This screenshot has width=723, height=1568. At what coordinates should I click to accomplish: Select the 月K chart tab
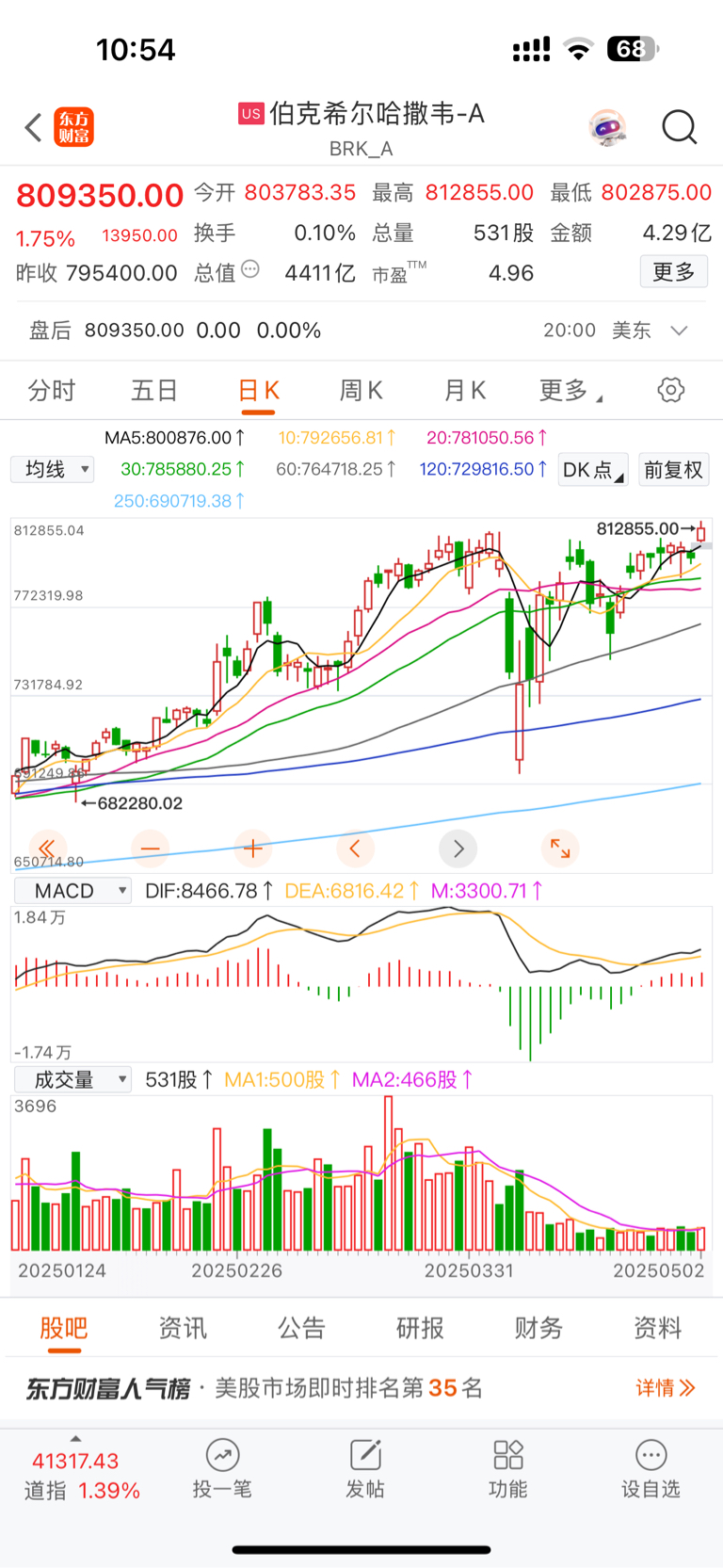coord(464,391)
